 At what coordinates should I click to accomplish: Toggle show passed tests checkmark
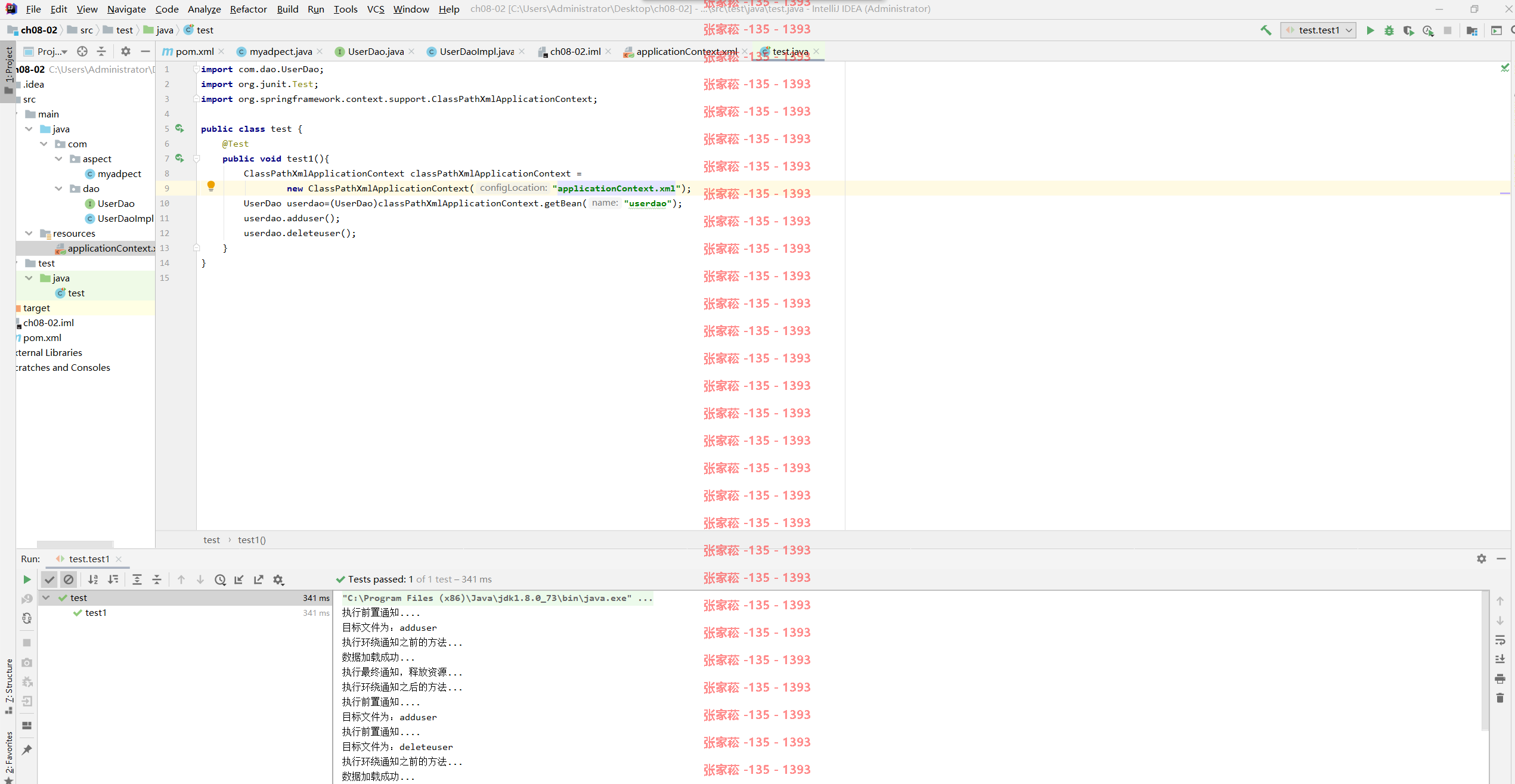tap(49, 580)
